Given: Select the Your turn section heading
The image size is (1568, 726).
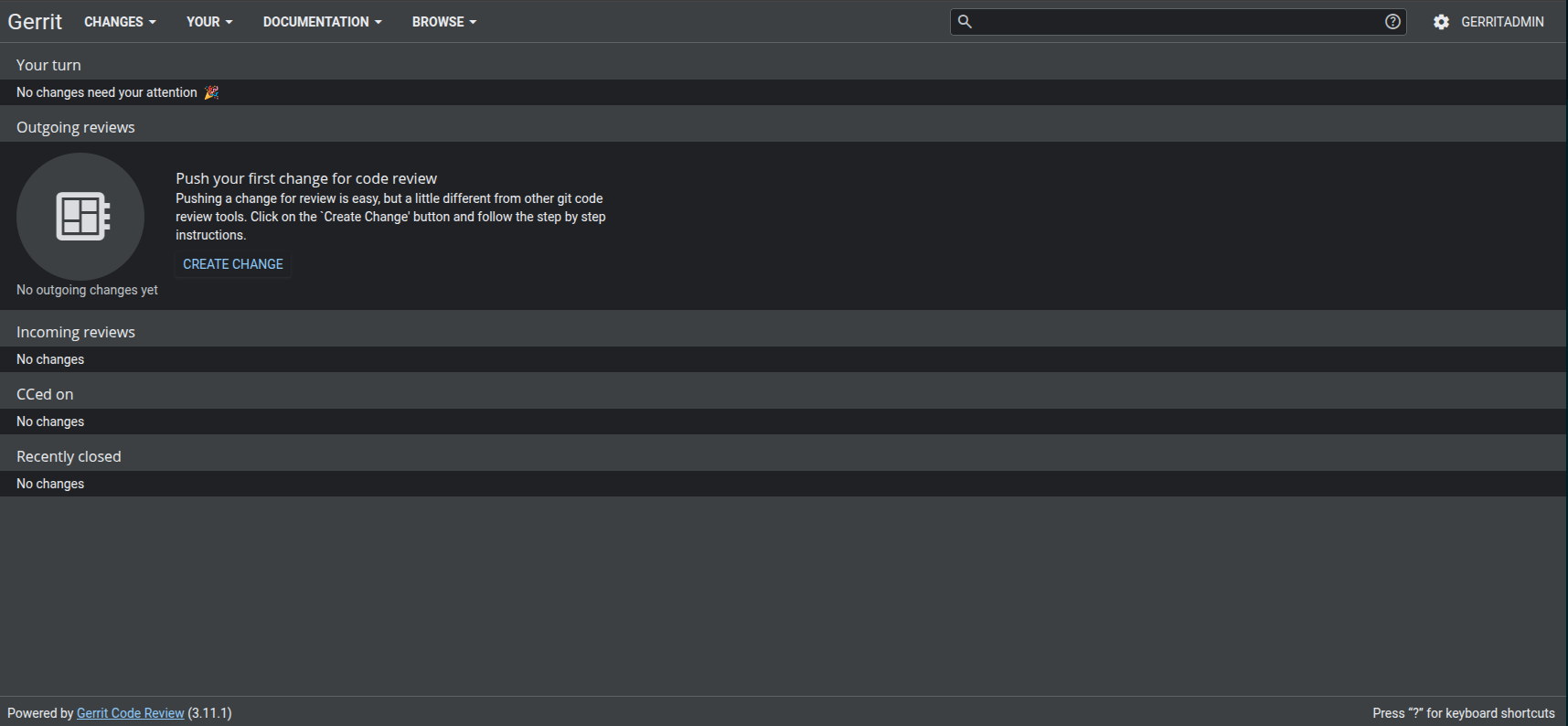Looking at the screenshot, I should (x=48, y=65).
